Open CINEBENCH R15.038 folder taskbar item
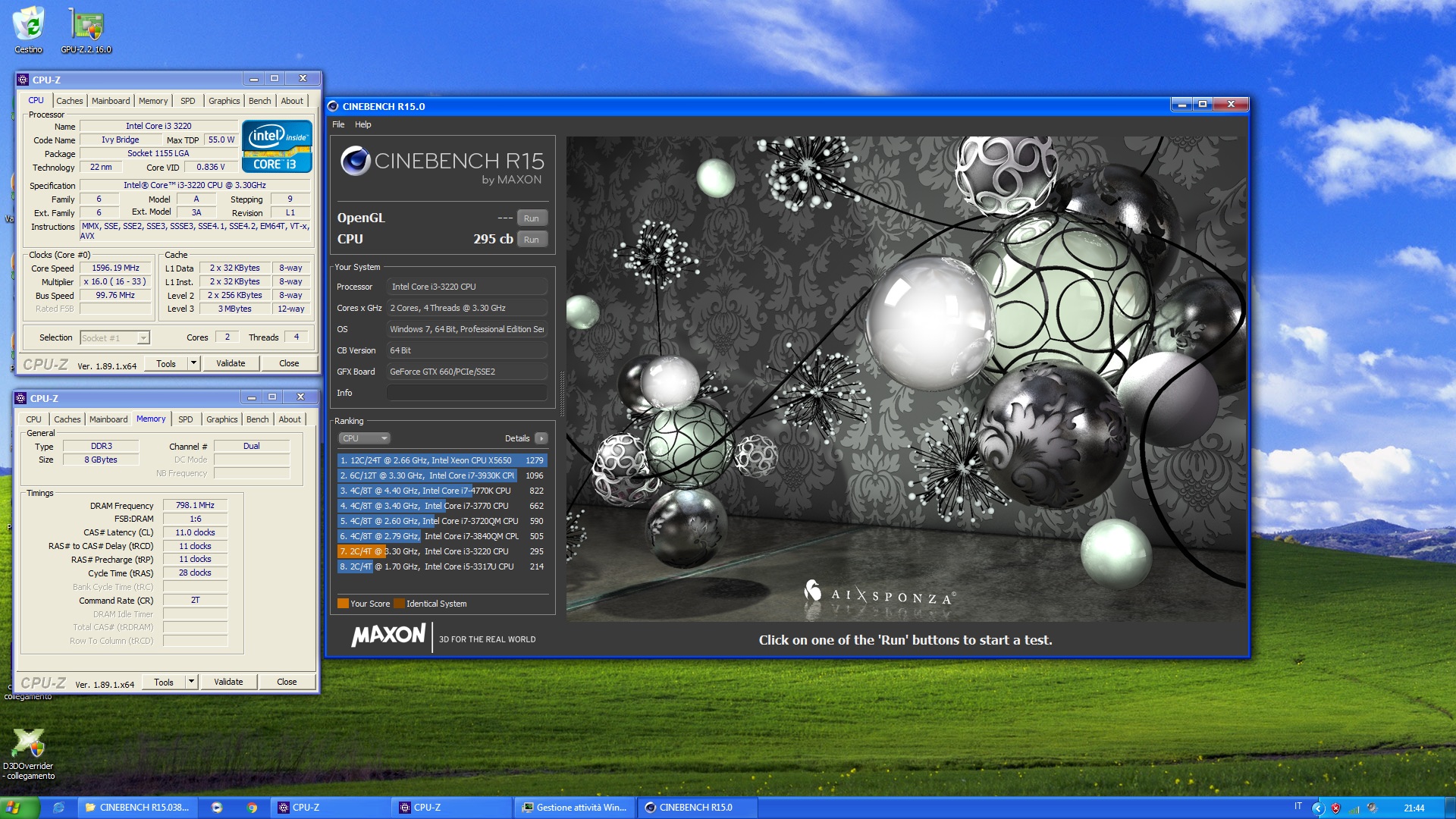Viewport: 1456px width, 819px height. pyautogui.click(x=138, y=808)
